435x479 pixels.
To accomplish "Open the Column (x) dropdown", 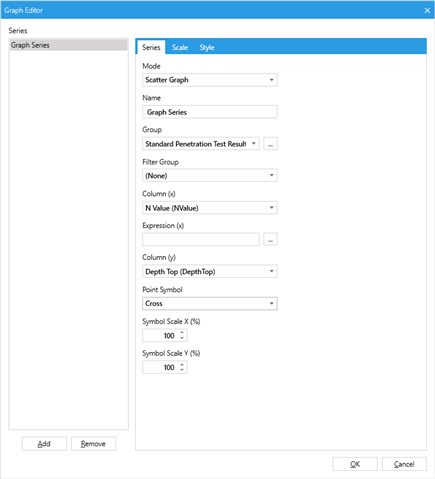I will [210, 208].
